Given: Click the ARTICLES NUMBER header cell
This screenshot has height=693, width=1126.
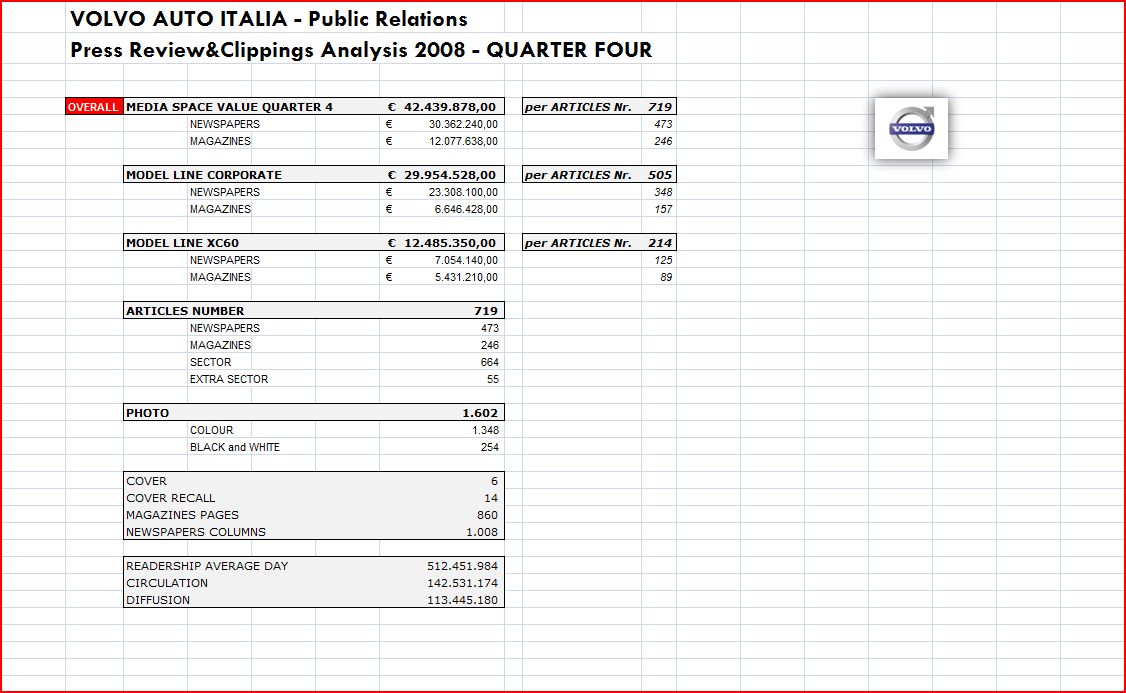Looking at the screenshot, I should tap(185, 311).
